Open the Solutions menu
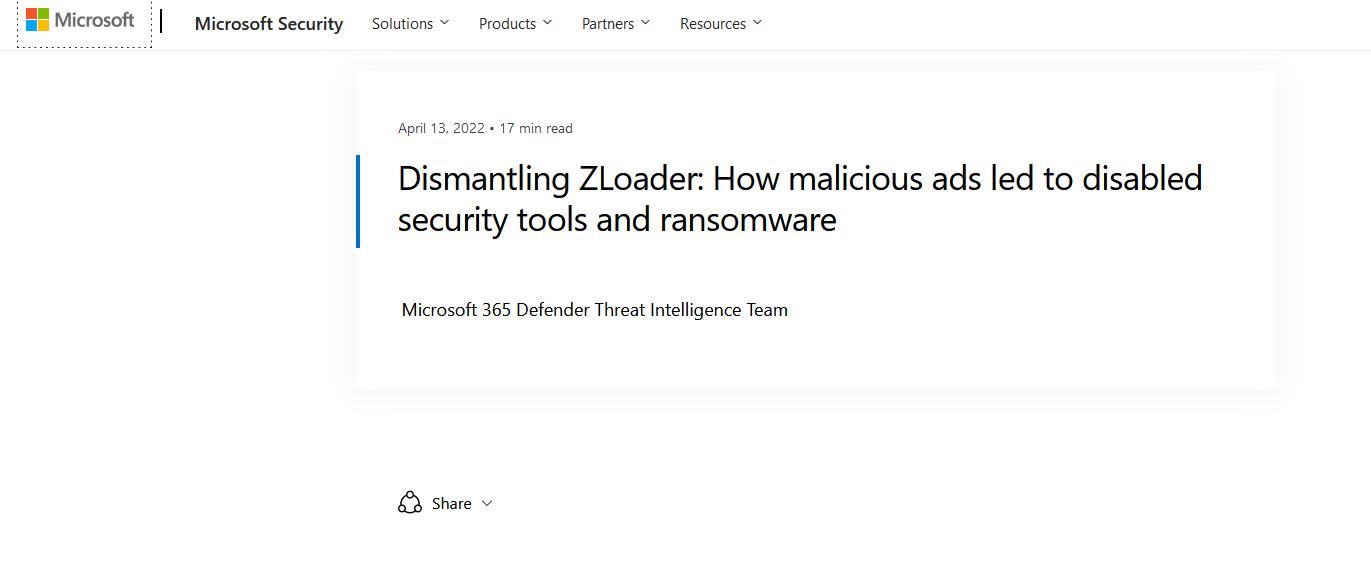The width and height of the screenshot is (1371, 567). [402, 24]
